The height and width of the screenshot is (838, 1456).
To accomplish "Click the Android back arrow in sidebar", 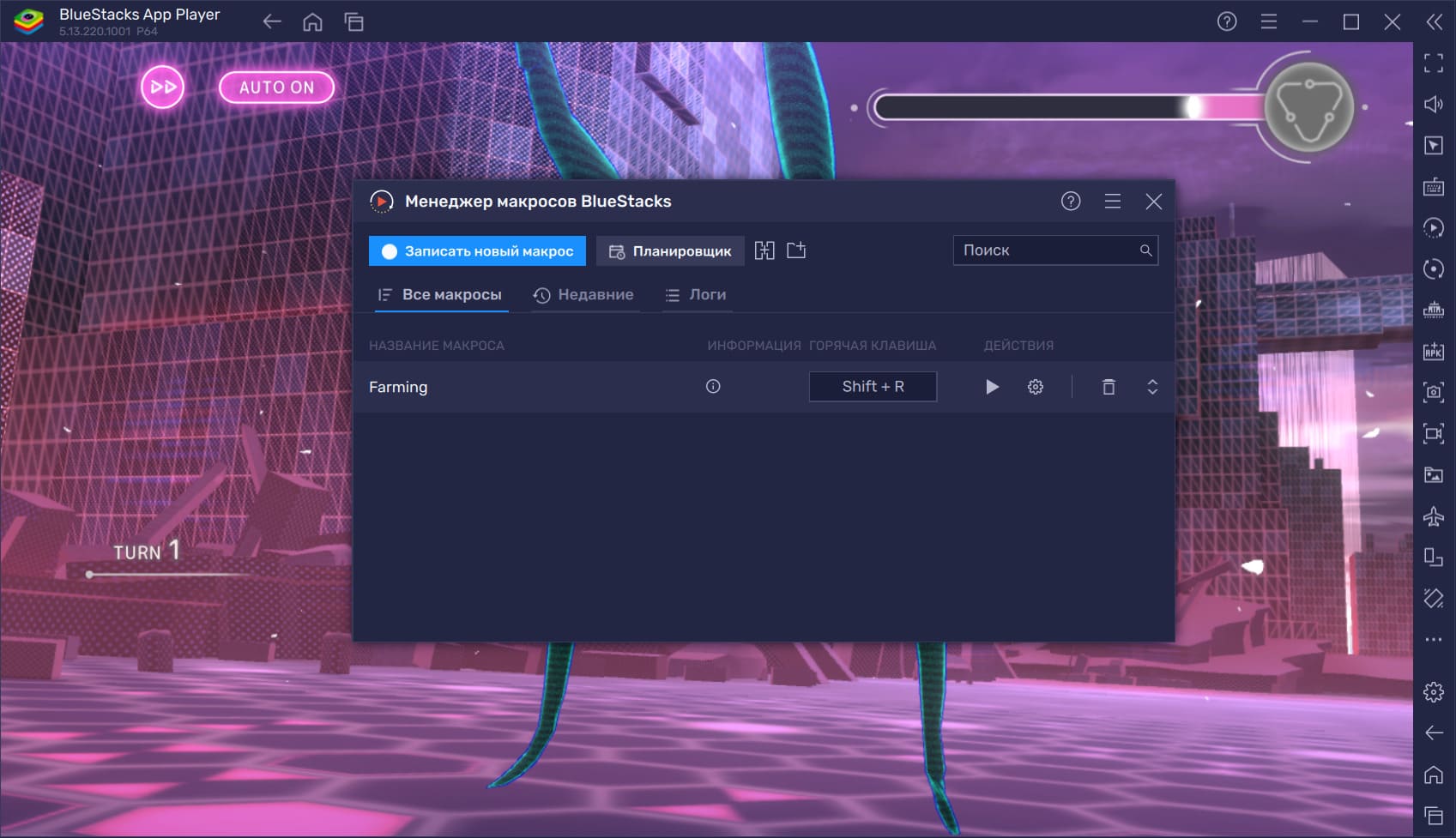I will tap(1434, 732).
